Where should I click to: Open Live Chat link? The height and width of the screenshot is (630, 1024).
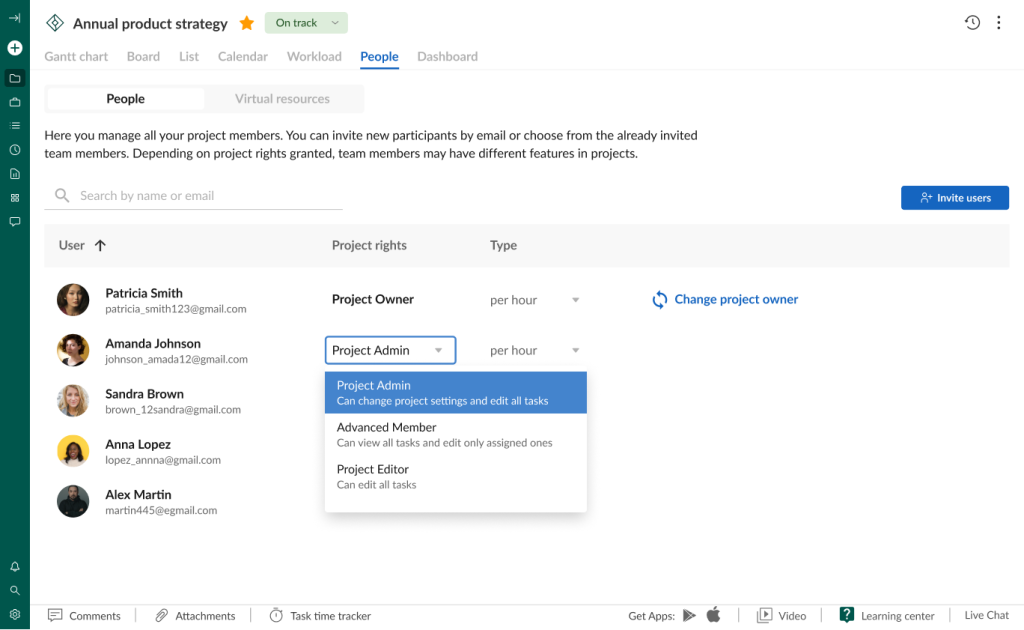[986, 615]
